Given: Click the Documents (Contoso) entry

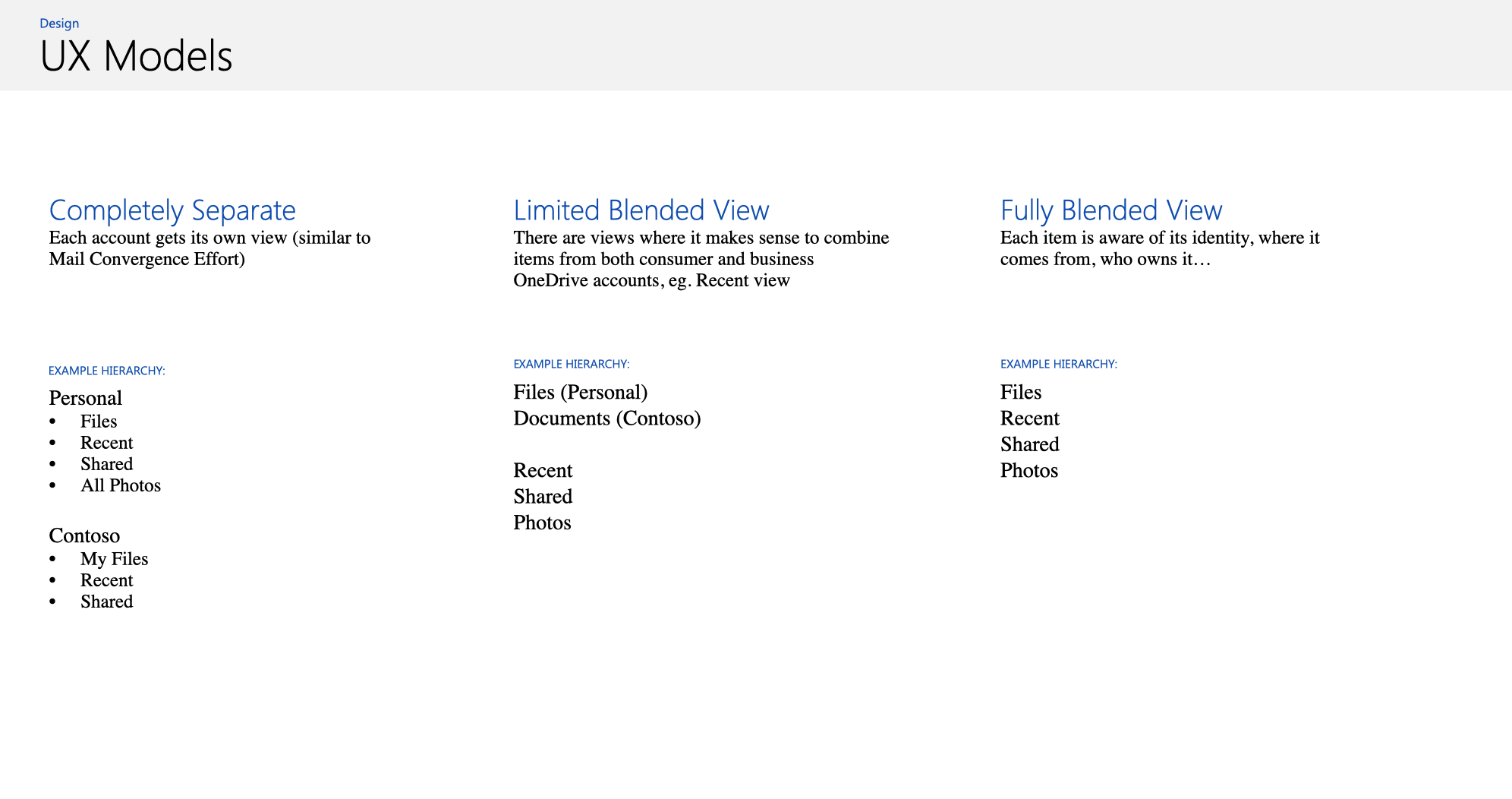Looking at the screenshot, I should pos(607,418).
